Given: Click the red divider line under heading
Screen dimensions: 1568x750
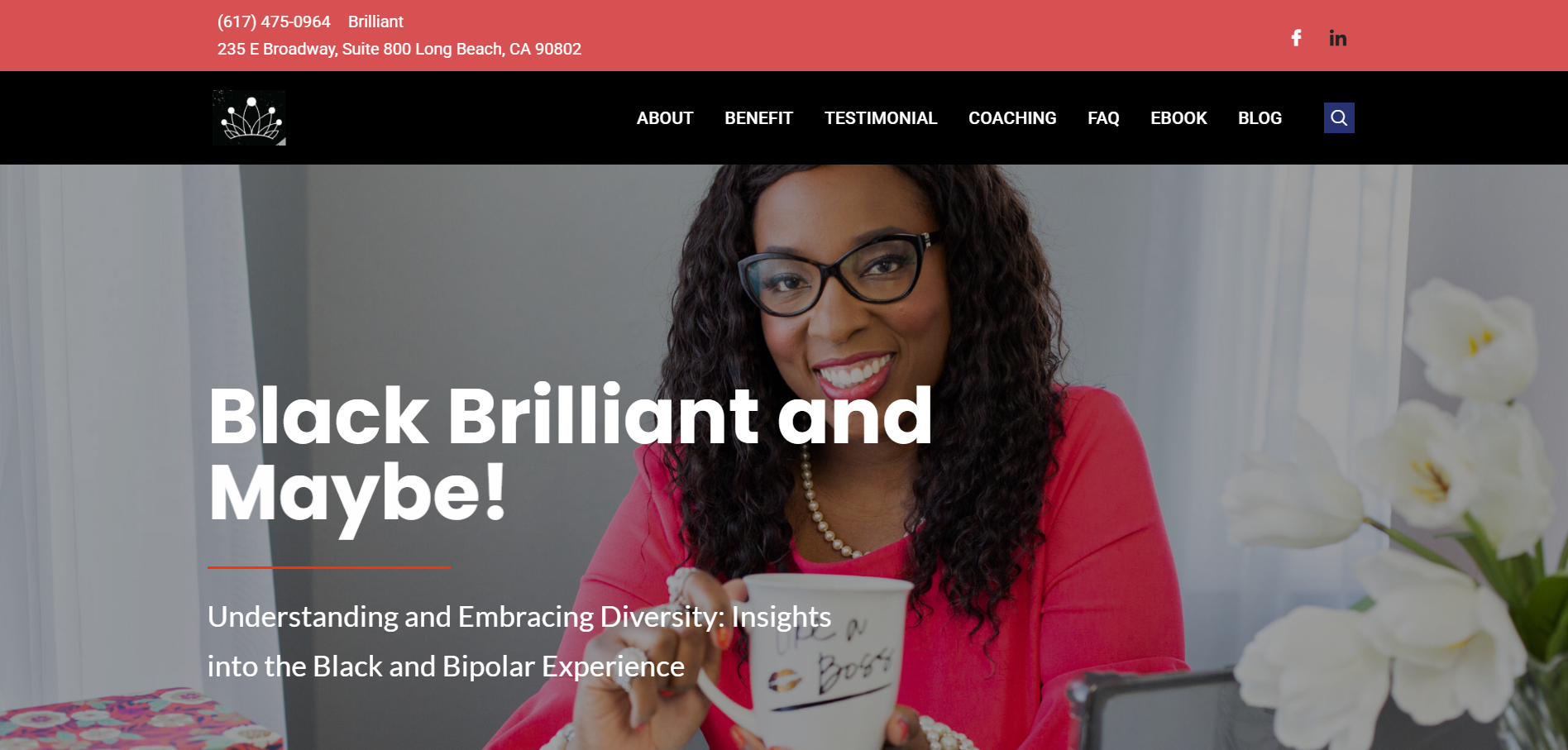Looking at the screenshot, I should click(329, 567).
